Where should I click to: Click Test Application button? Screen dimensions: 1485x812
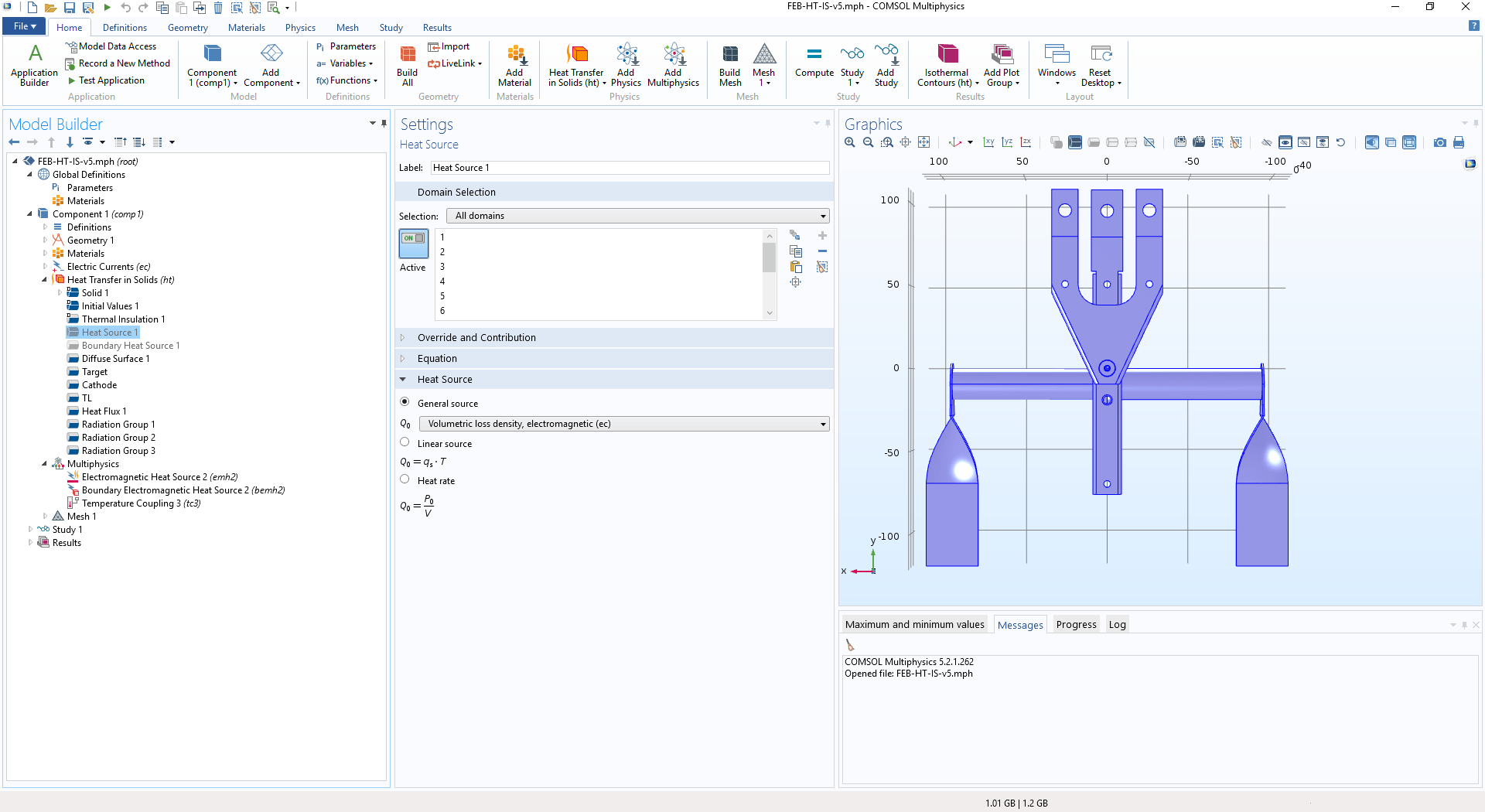(x=106, y=80)
